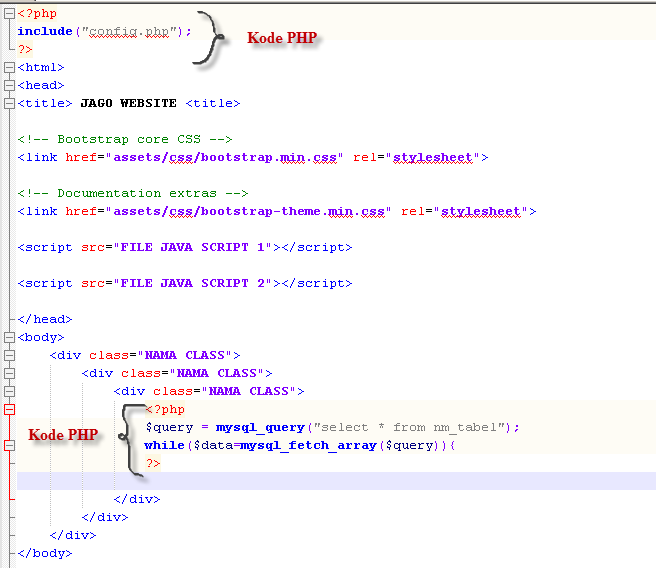Click the FILE JAVA SCRIPT 2 script line
This screenshot has width=656, height=568.
185,284
